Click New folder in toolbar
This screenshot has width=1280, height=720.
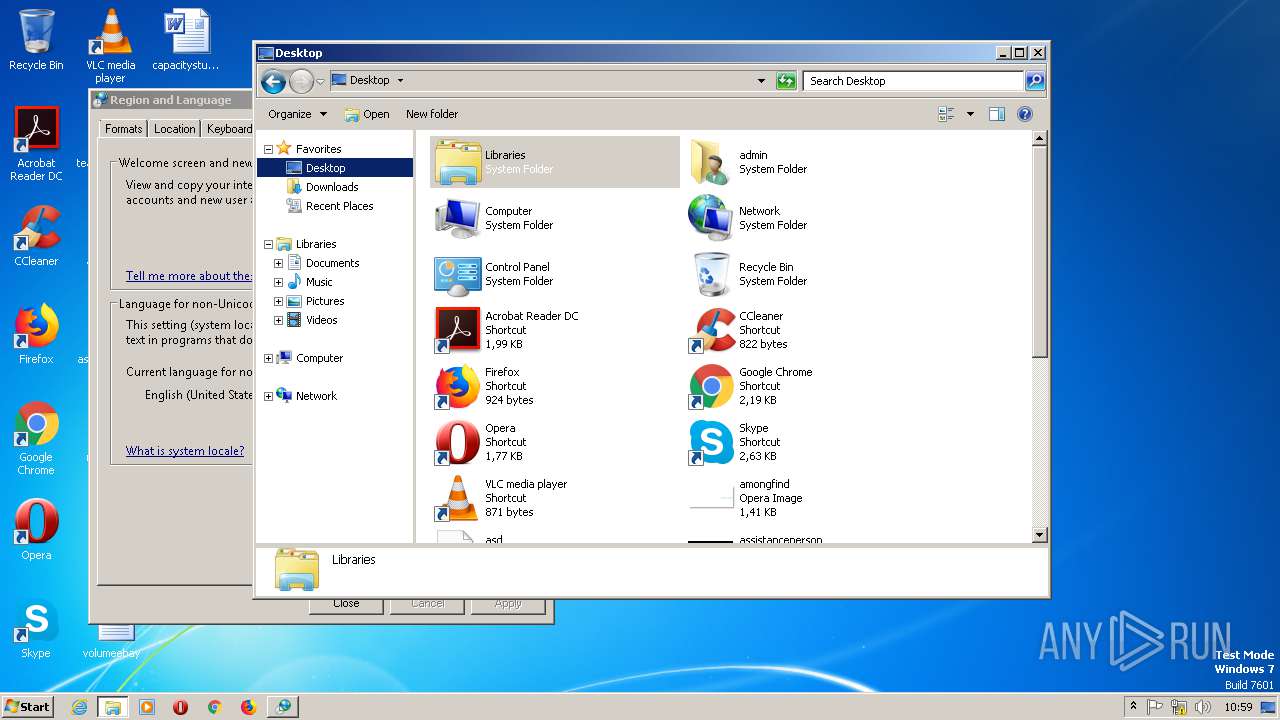pos(432,114)
